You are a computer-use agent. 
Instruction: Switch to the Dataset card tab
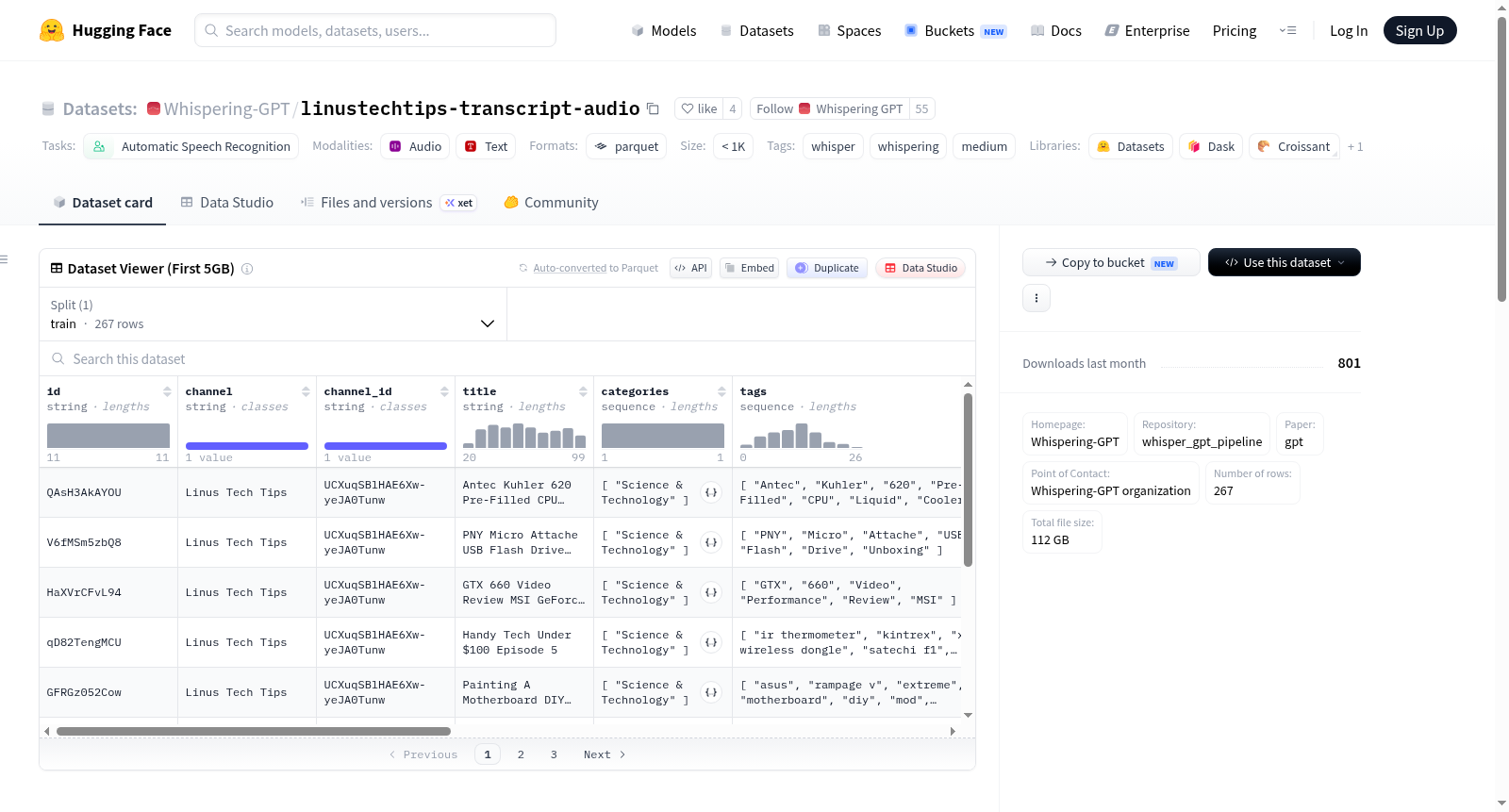[x=102, y=203]
